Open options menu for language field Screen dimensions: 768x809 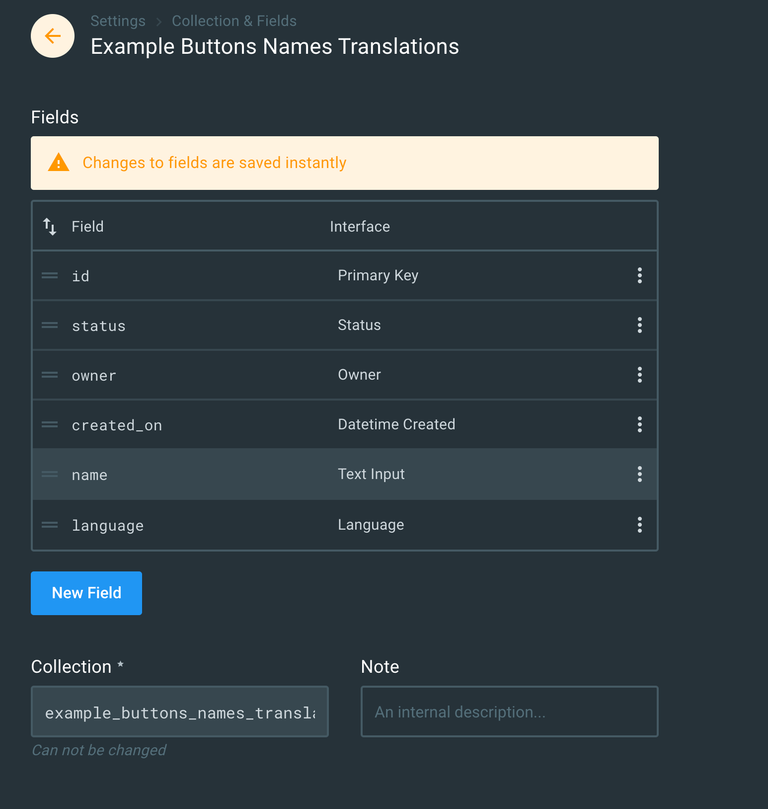click(x=639, y=525)
